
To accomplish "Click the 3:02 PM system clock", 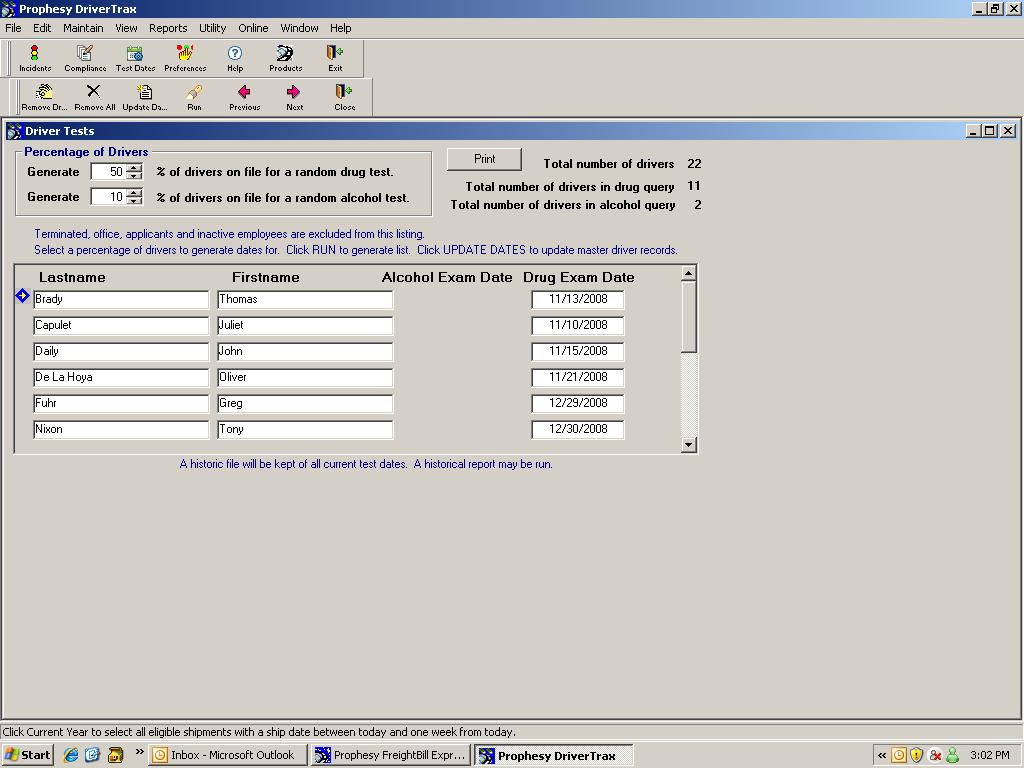I will 989,755.
